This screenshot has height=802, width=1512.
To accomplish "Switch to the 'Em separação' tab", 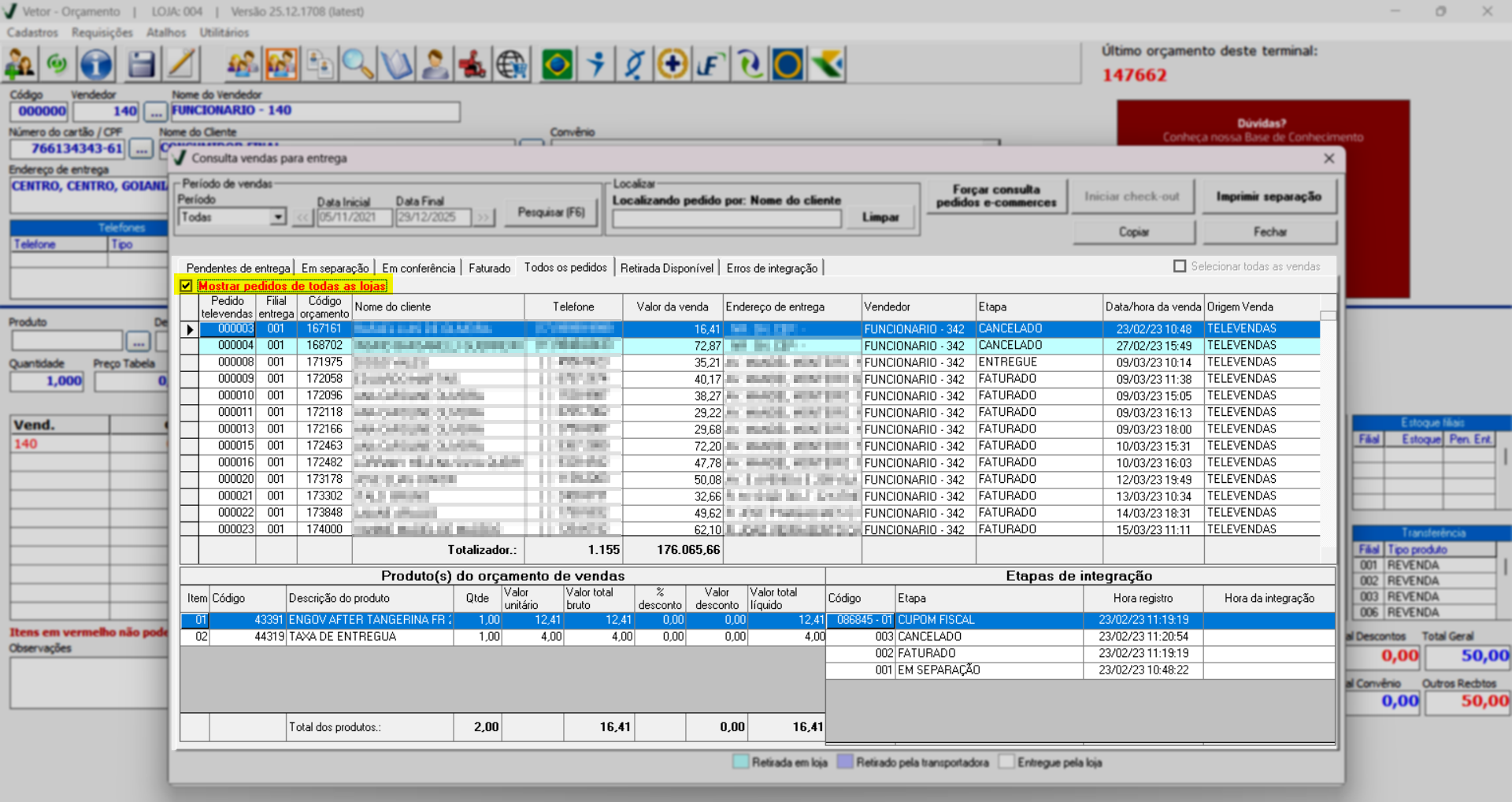I will (335, 268).
